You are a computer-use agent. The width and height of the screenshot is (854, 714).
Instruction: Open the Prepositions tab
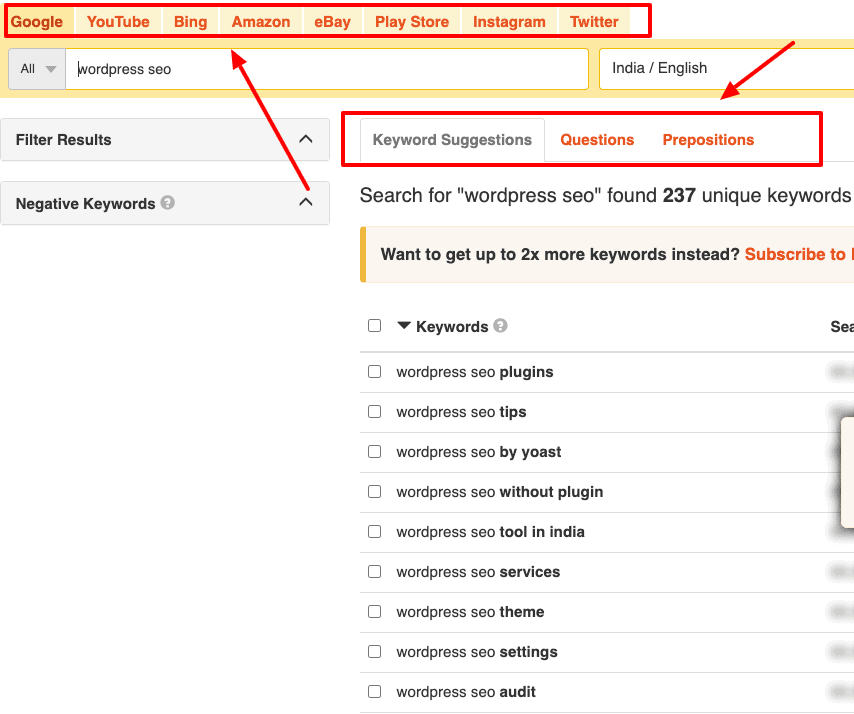[708, 140]
